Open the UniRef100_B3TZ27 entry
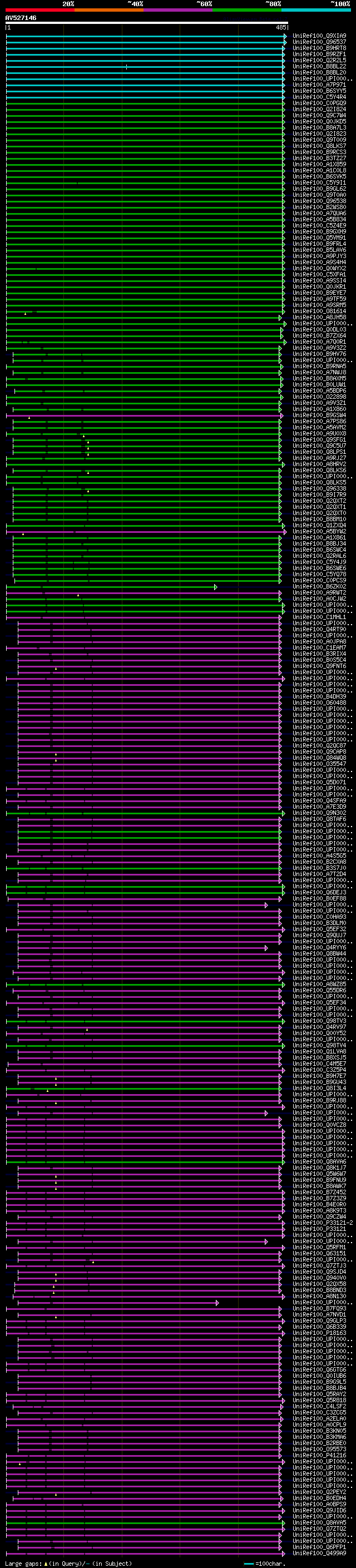Screen dimensions: 356x1568 tap(319, 159)
